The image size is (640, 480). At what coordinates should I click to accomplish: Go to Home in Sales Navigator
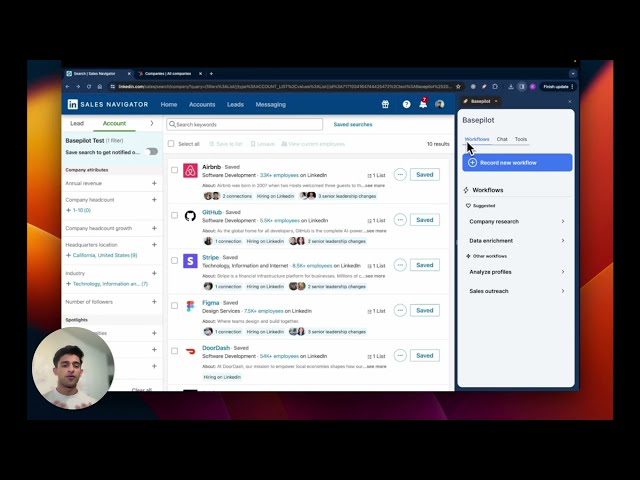point(169,104)
